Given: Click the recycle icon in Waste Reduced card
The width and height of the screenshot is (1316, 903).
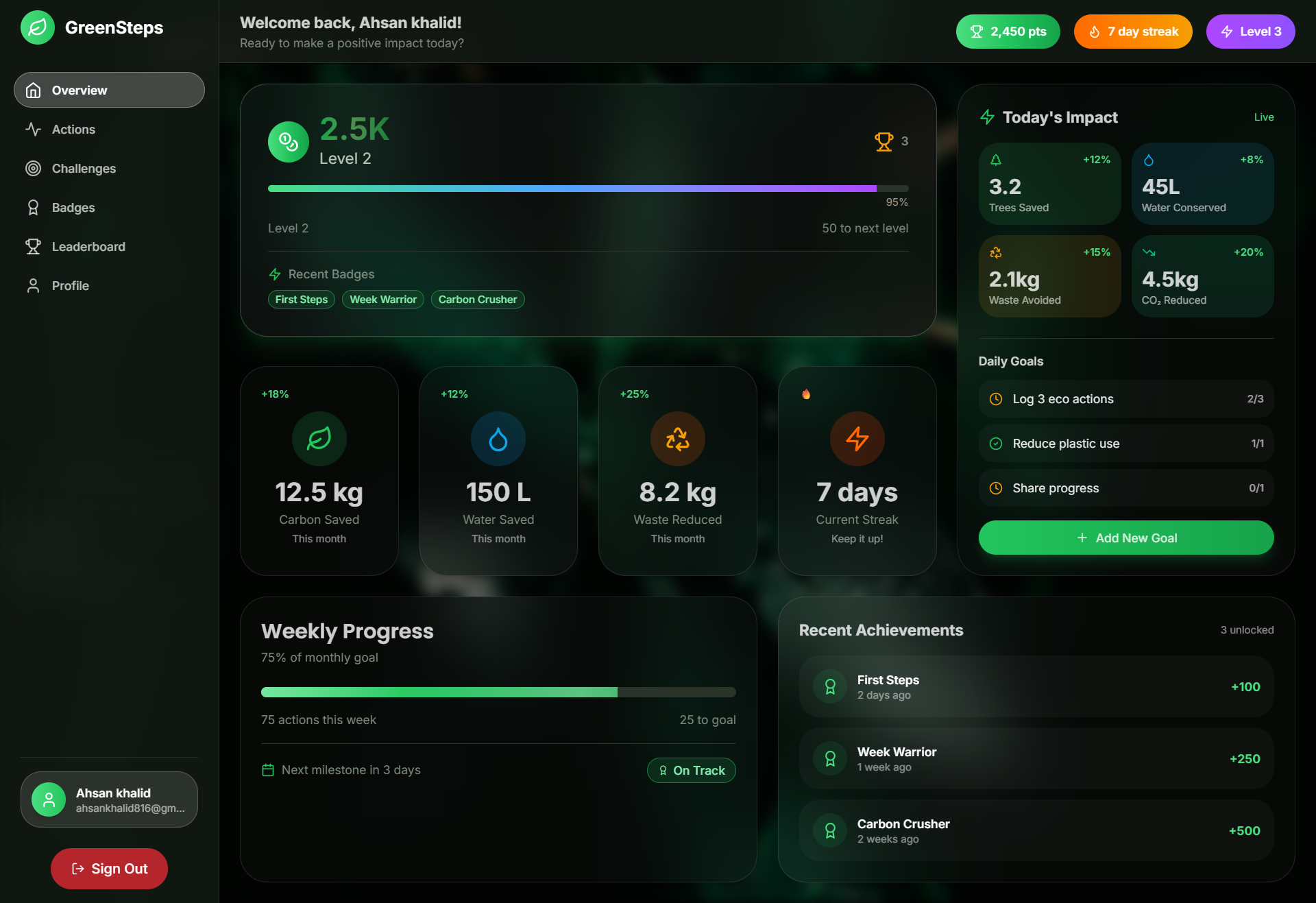Looking at the screenshot, I should coord(677,439).
